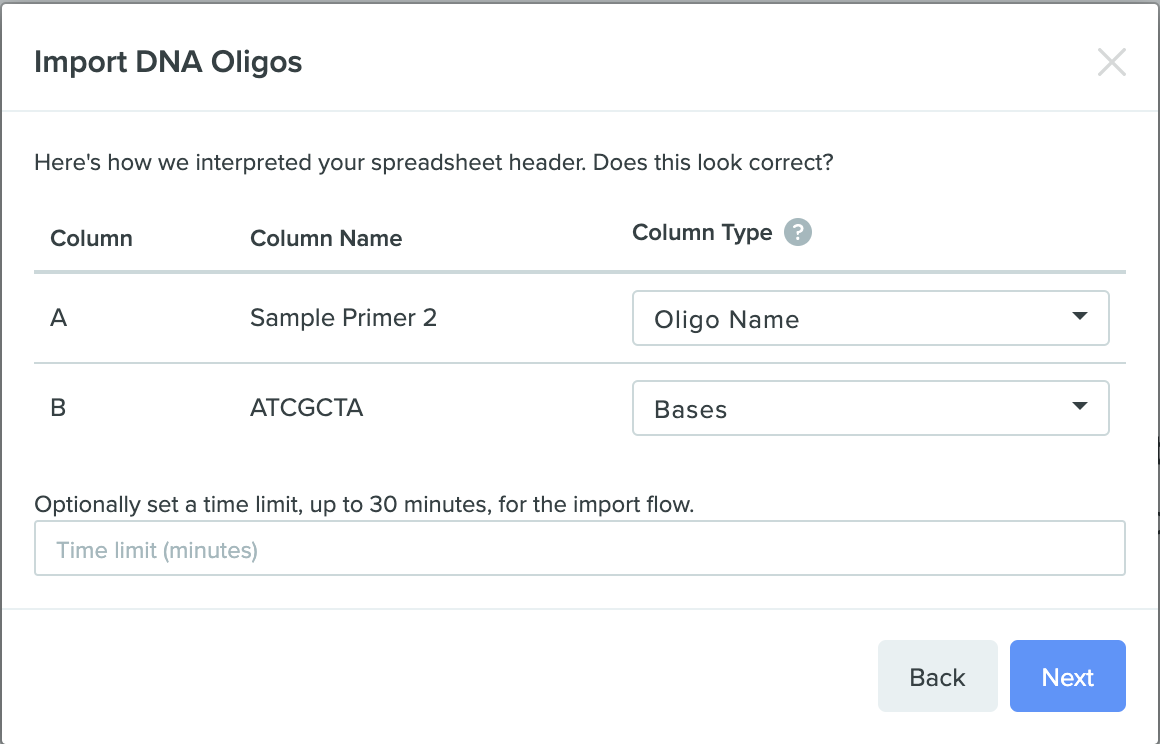Click the Column header label

(x=92, y=238)
